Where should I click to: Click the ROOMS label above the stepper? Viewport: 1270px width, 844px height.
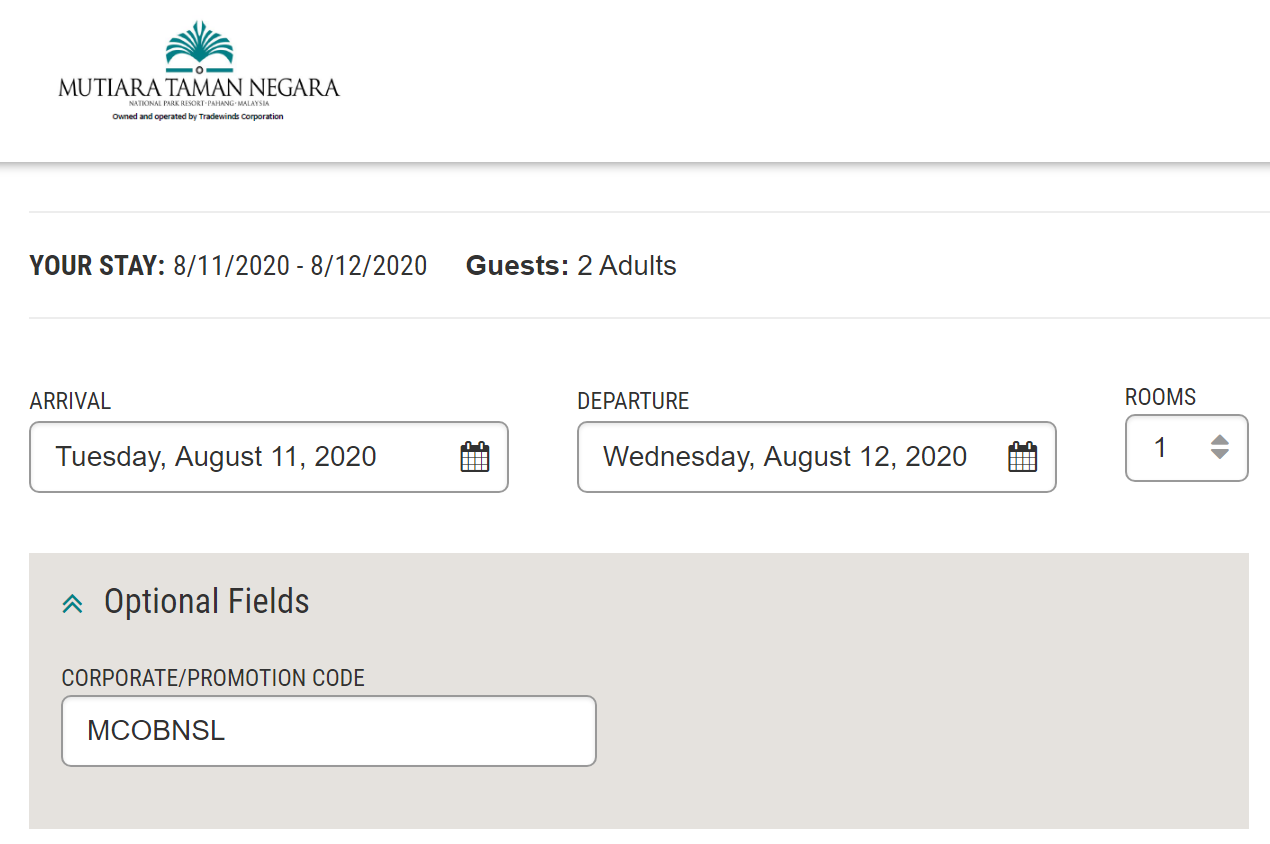click(1160, 397)
